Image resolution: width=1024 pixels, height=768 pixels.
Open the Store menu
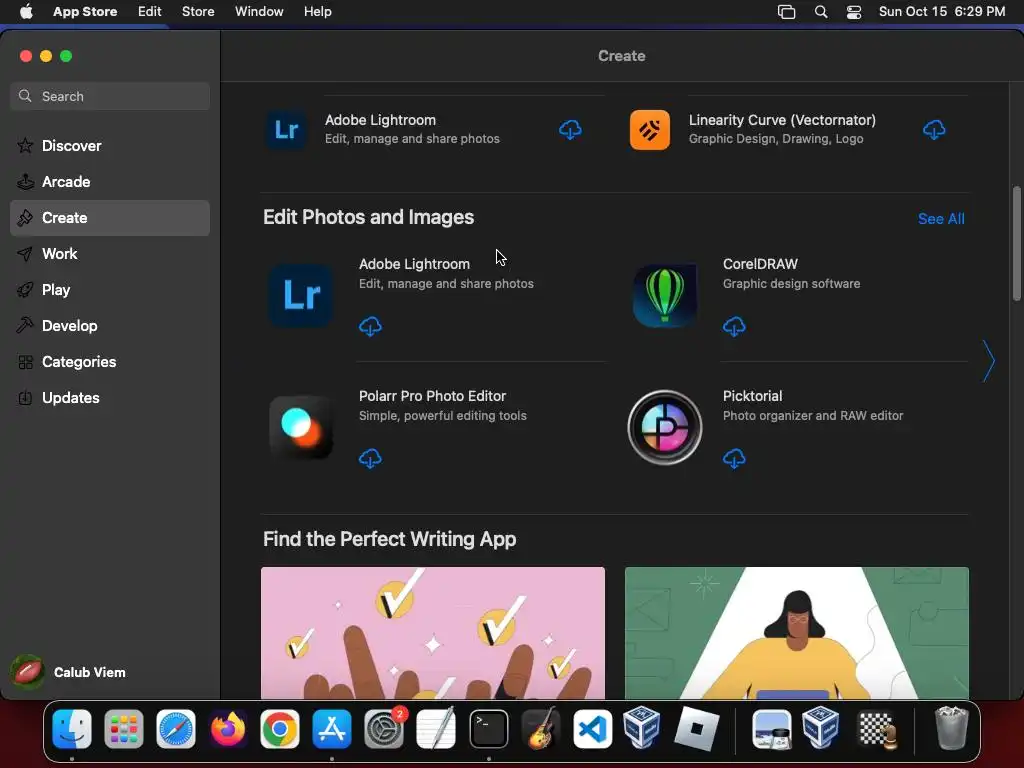tap(198, 11)
